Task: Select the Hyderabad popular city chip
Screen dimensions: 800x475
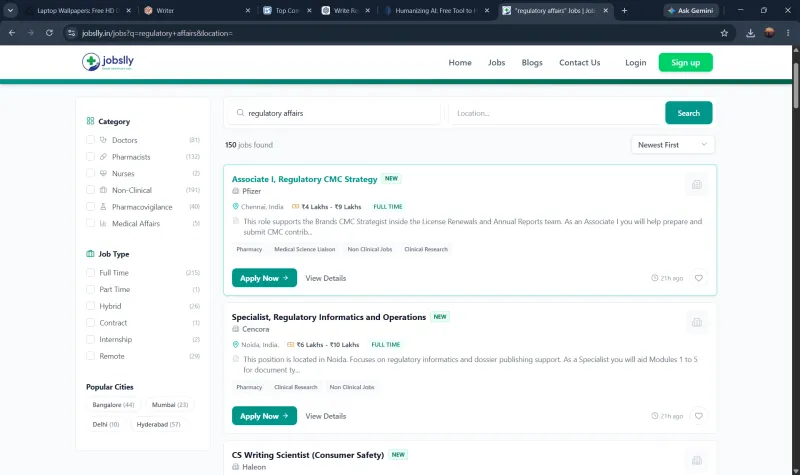Action: [x=158, y=424]
